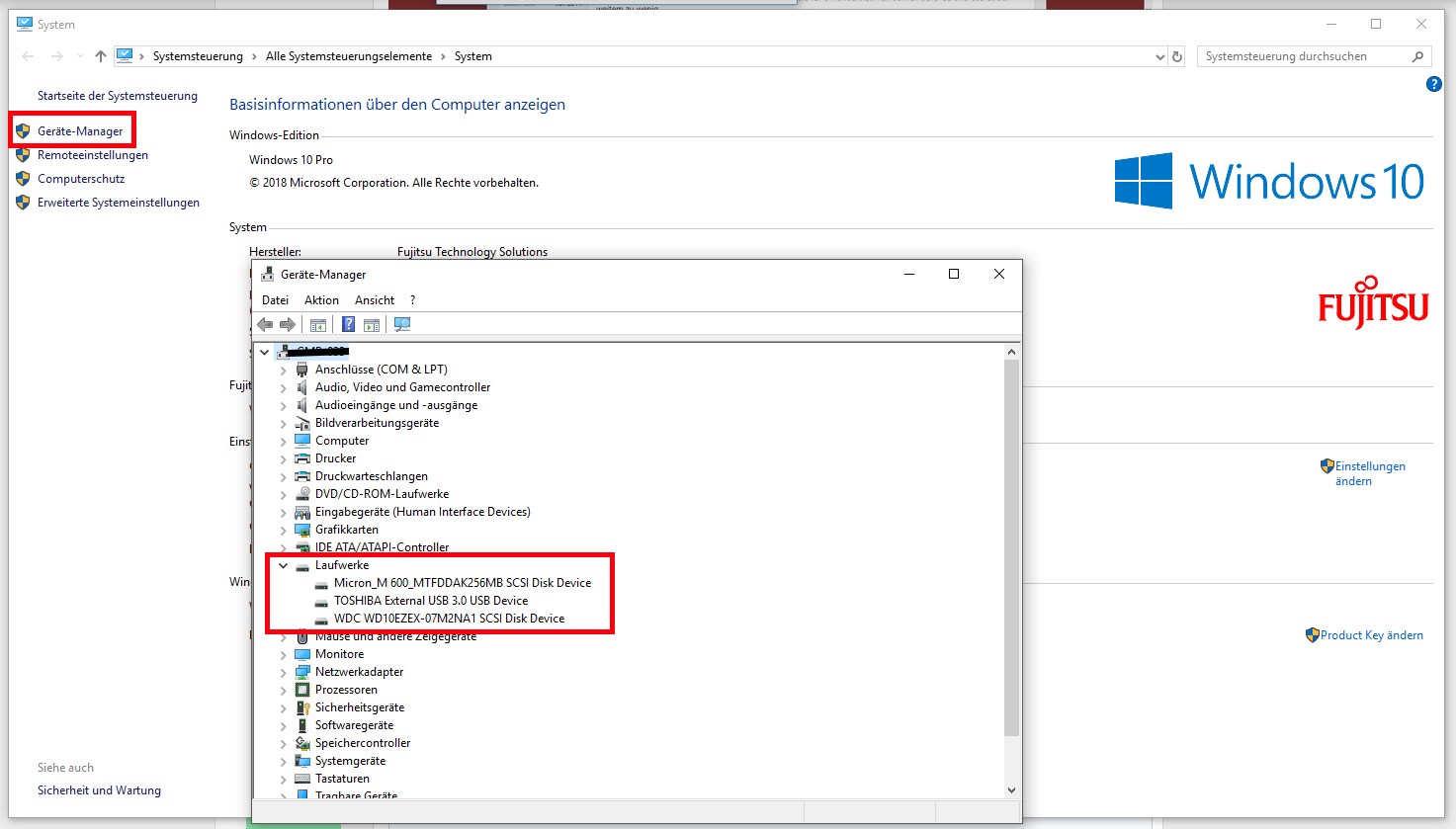Open the Ansicht menu
Image resolution: width=1456 pixels, height=829 pixels.
coord(375,300)
